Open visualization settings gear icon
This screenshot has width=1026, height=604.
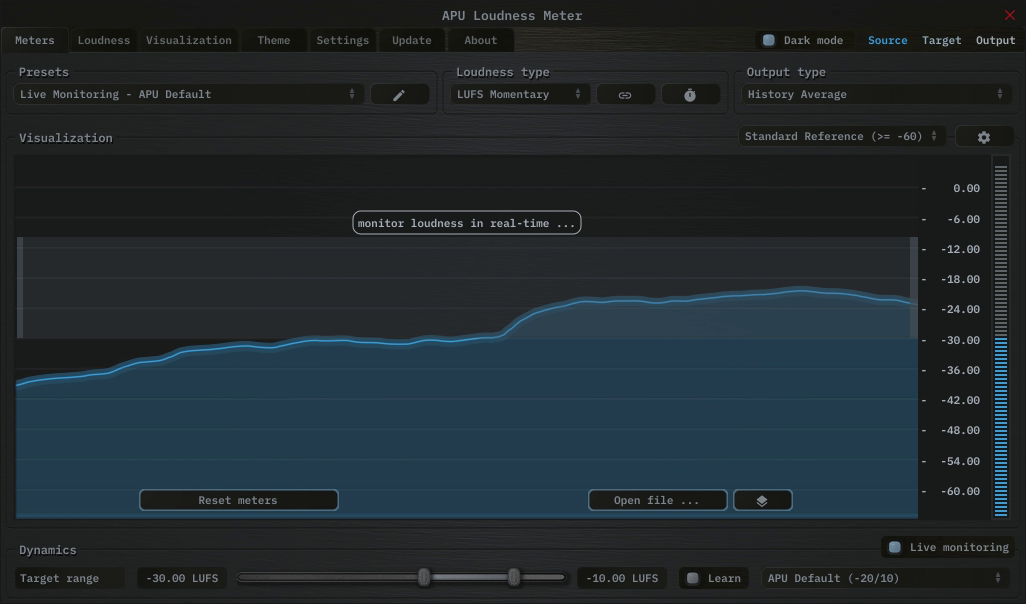click(x=983, y=137)
